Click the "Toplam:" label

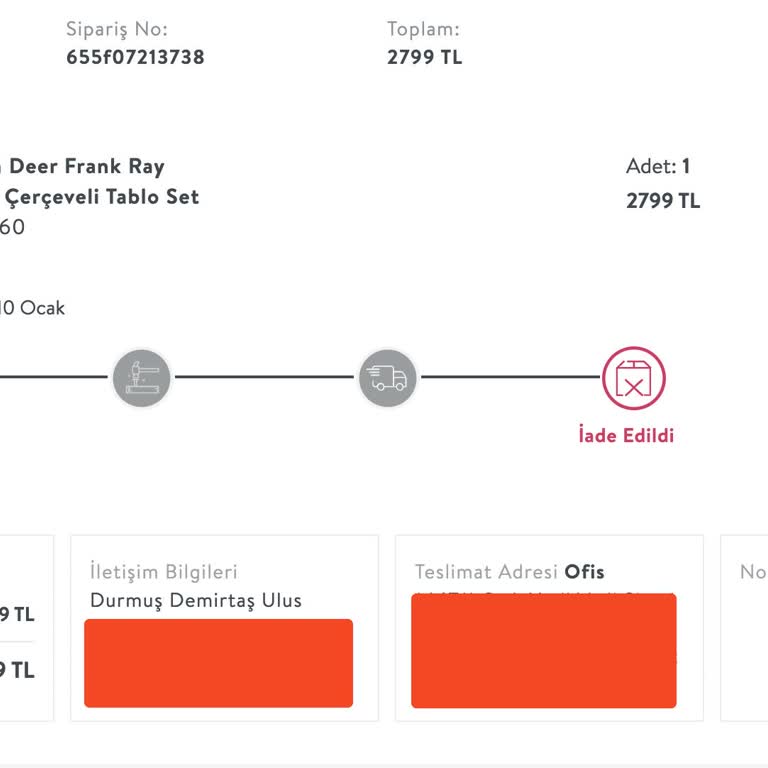pos(423,29)
